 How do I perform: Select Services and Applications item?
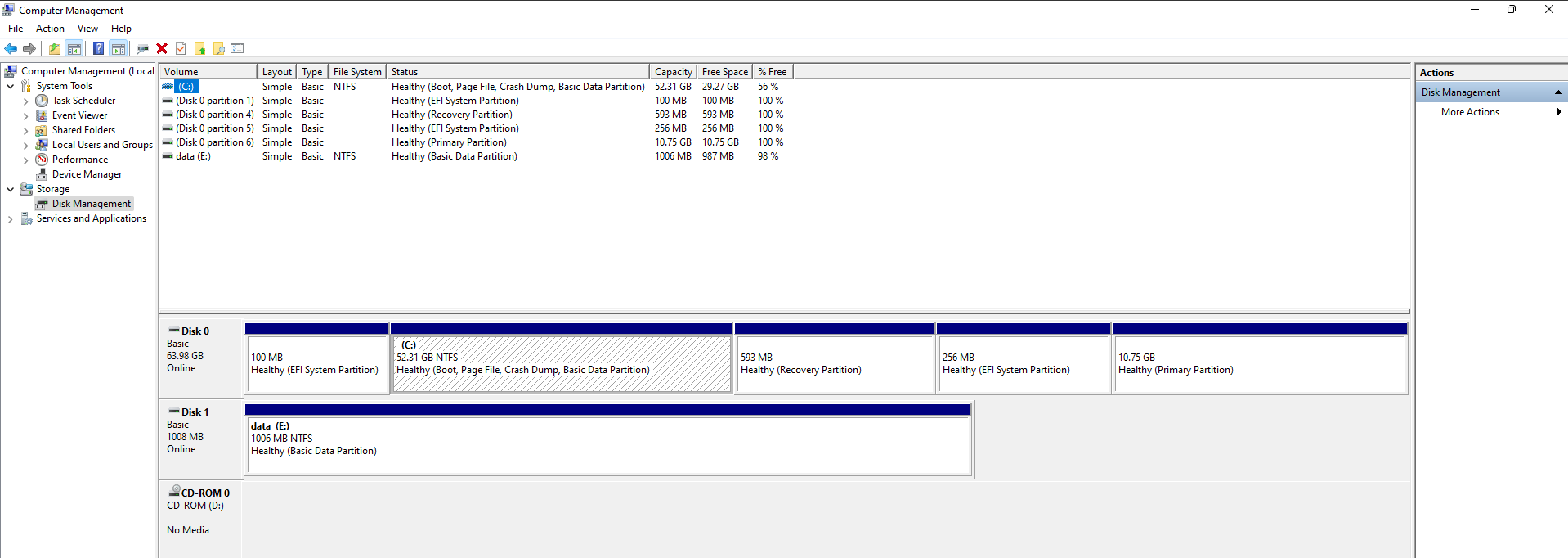coord(92,218)
